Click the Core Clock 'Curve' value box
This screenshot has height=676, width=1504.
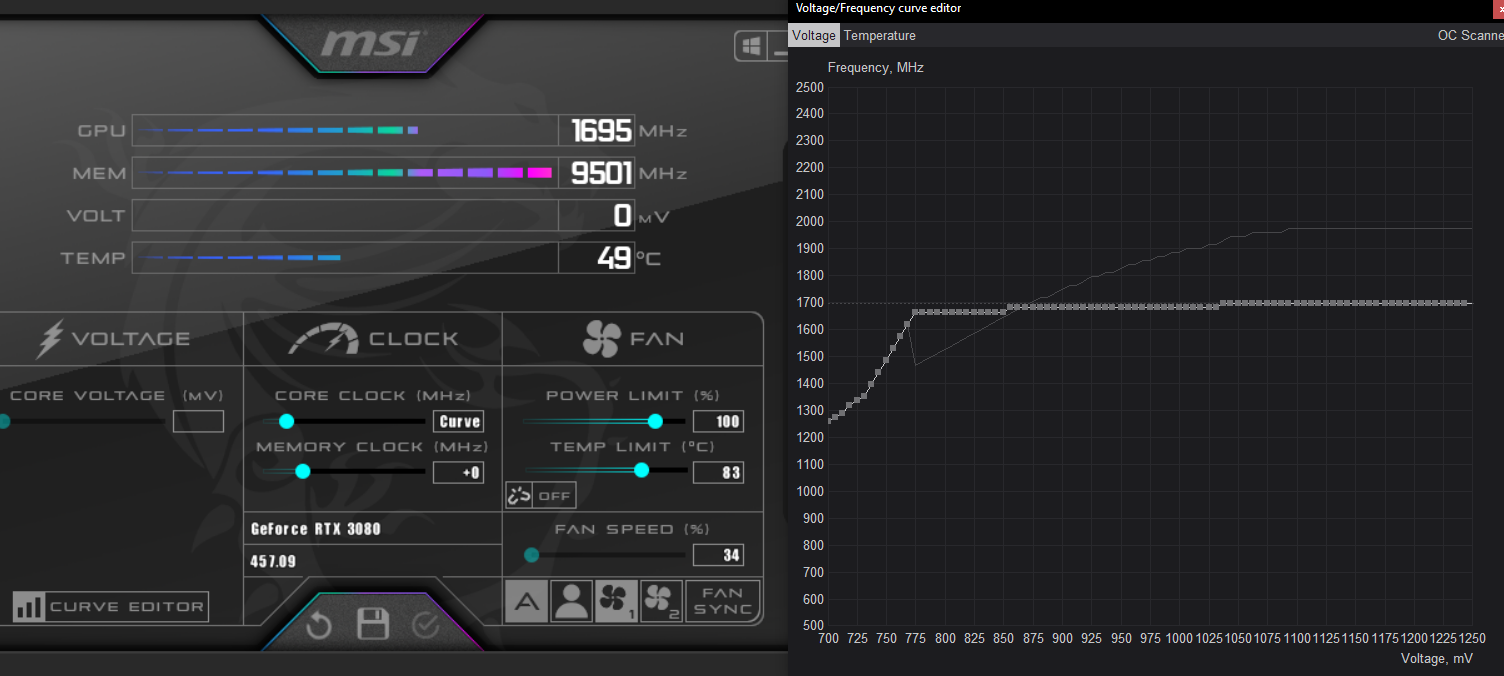point(459,421)
